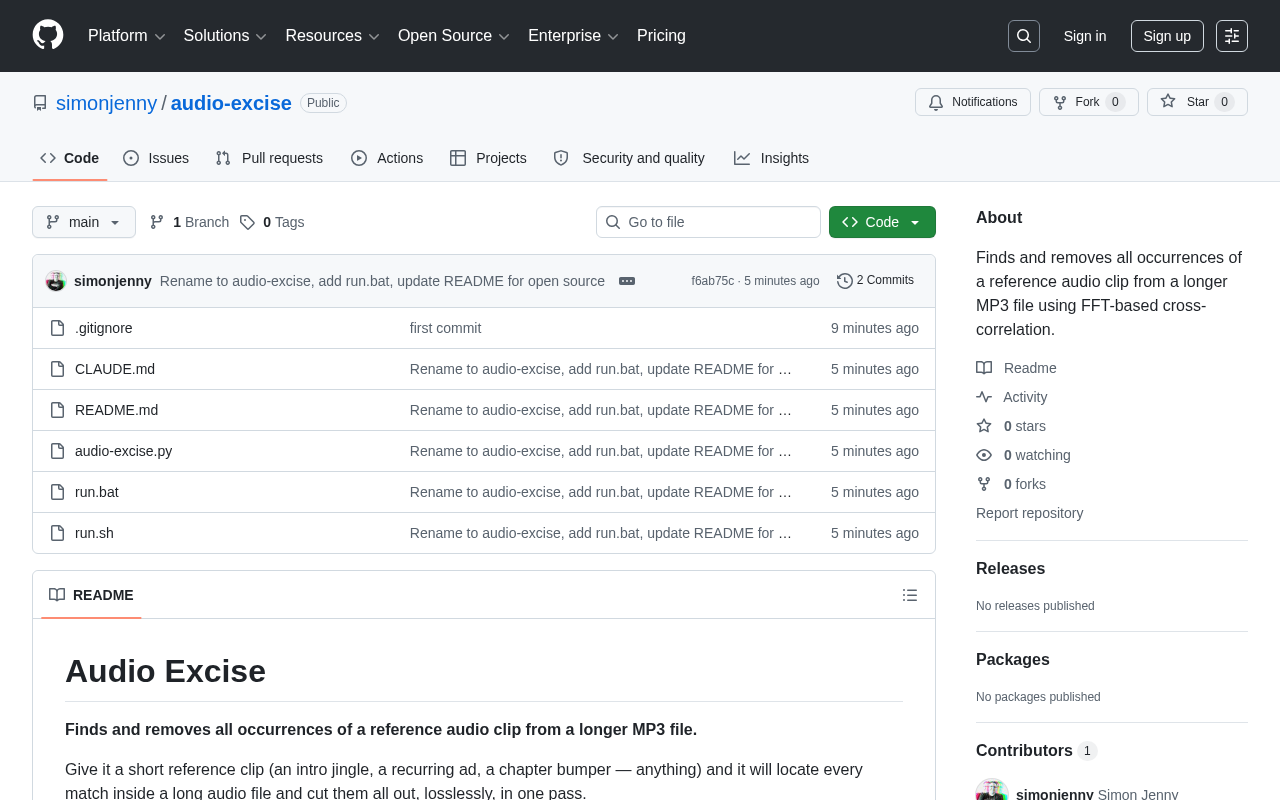View the 0 watching link

click(x=1023, y=455)
